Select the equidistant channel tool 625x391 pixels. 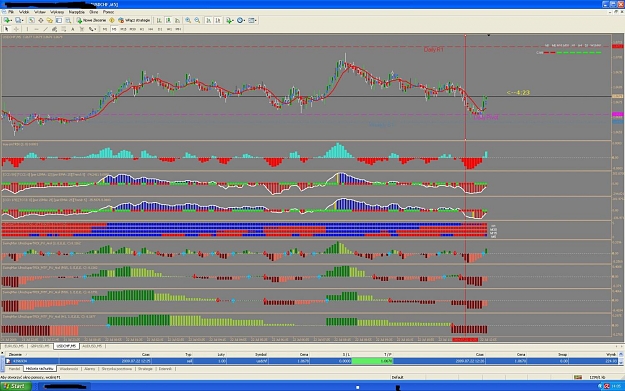(x=54, y=29)
